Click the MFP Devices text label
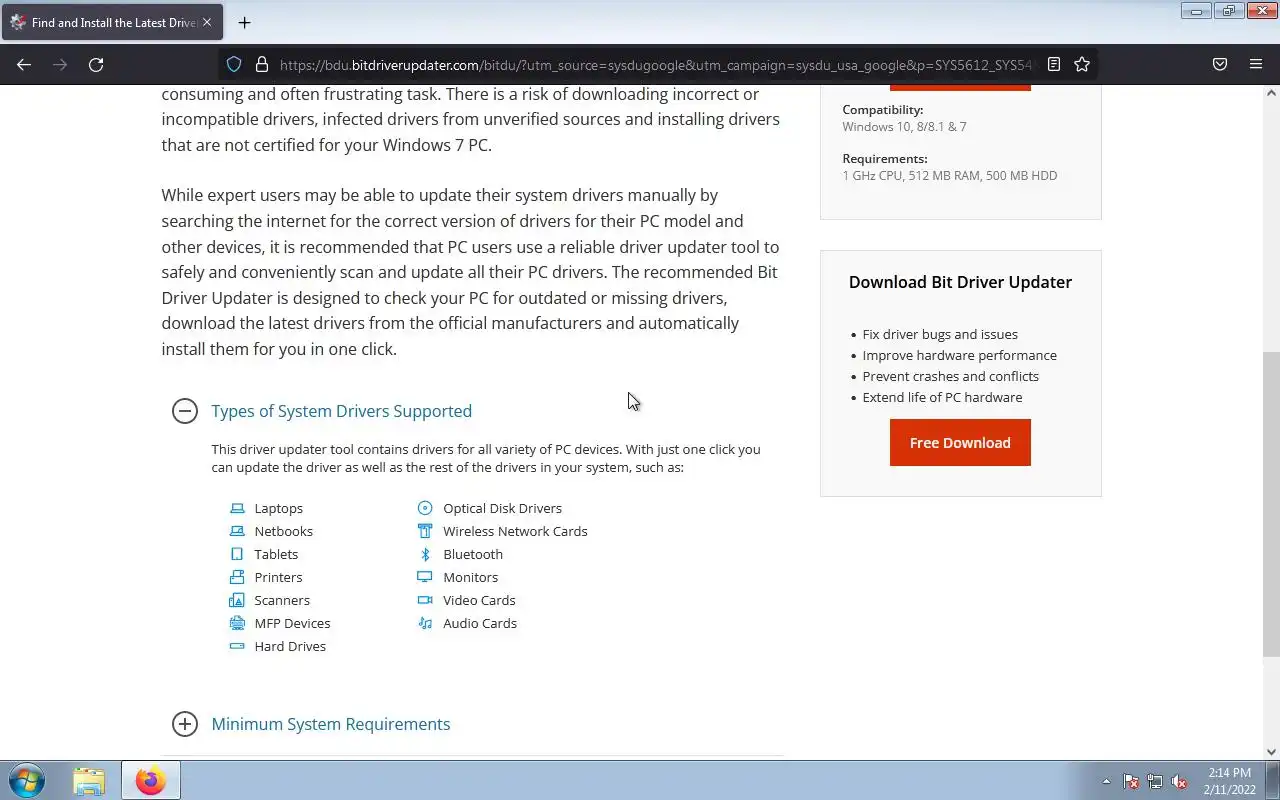Image resolution: width=1280 pixels, height=800 pixels. click(x=292, y=623)
